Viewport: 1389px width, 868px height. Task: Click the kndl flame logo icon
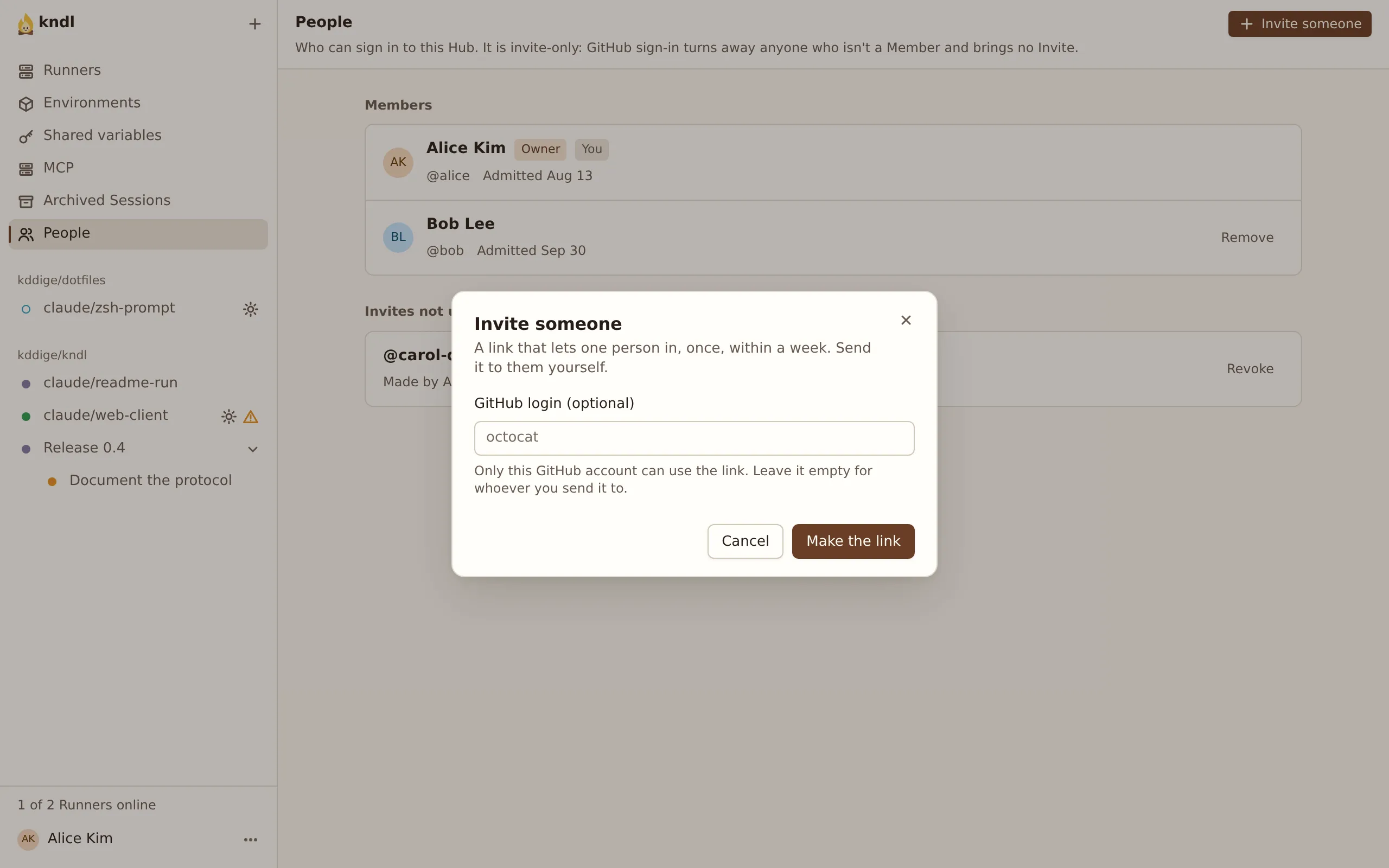(x=26, y=23)
